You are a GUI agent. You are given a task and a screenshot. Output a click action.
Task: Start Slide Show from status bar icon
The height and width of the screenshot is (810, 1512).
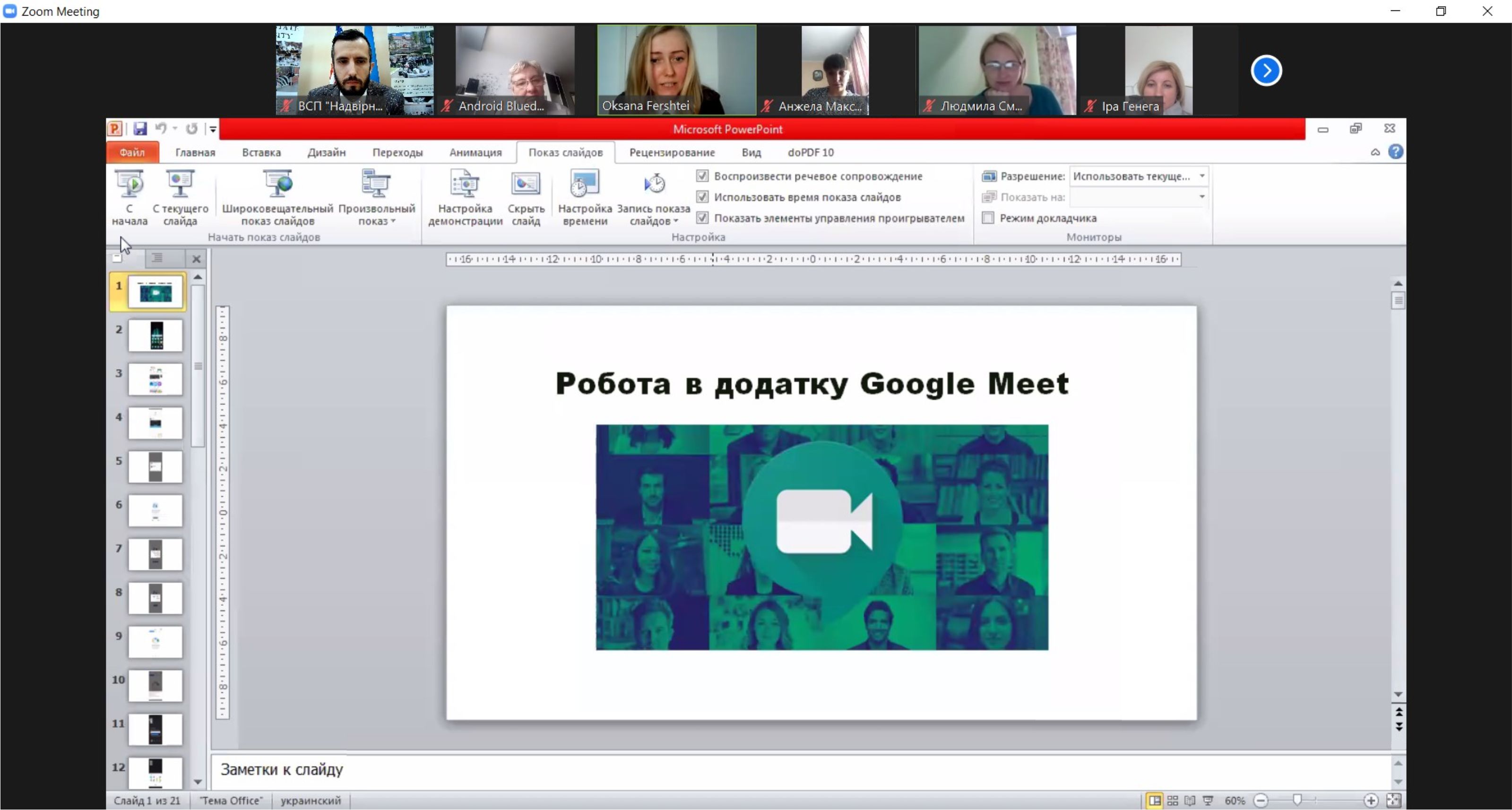tap(1208, 801)
